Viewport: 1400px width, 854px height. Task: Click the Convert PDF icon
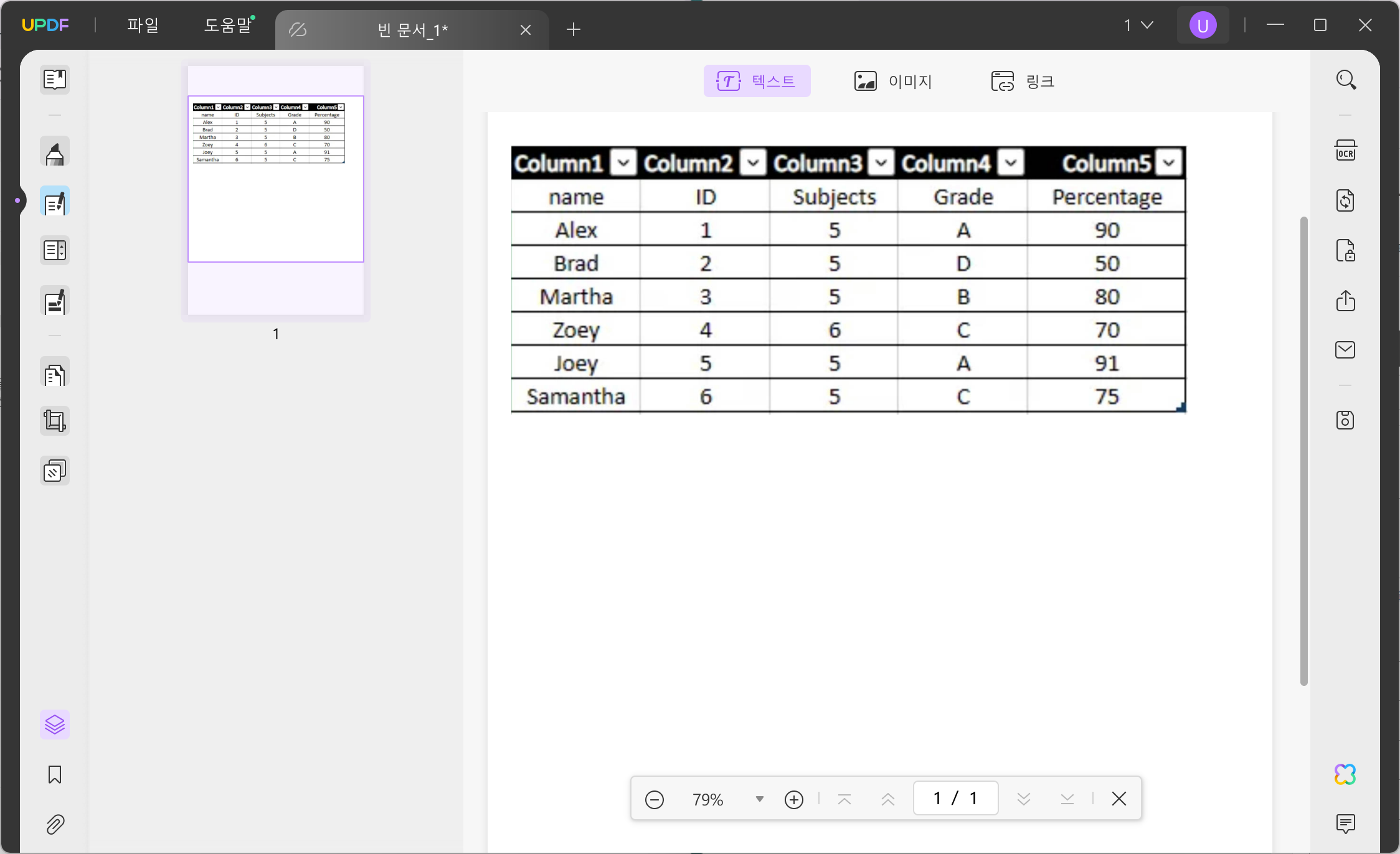click(x=1345, y=200)
